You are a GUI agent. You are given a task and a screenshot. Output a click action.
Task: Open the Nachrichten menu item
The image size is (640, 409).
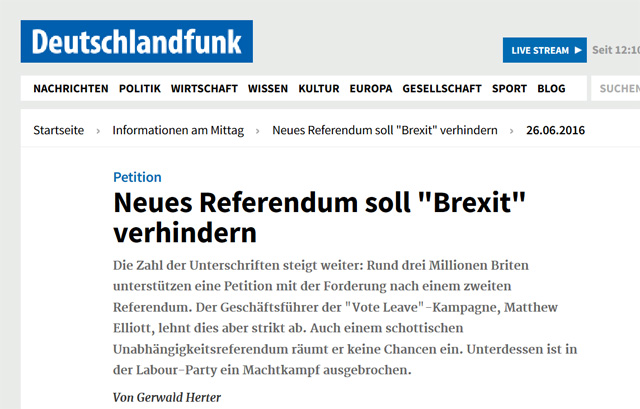[71, 89]
